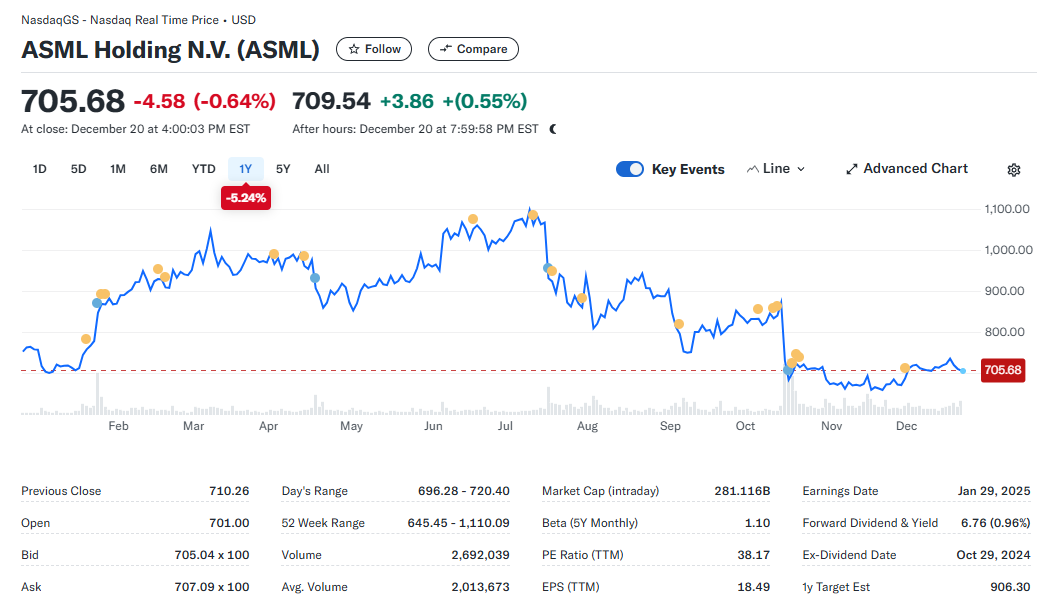Click the '701.00' open value
This screenshot has height=609, width=1048.
coord(229,523)
